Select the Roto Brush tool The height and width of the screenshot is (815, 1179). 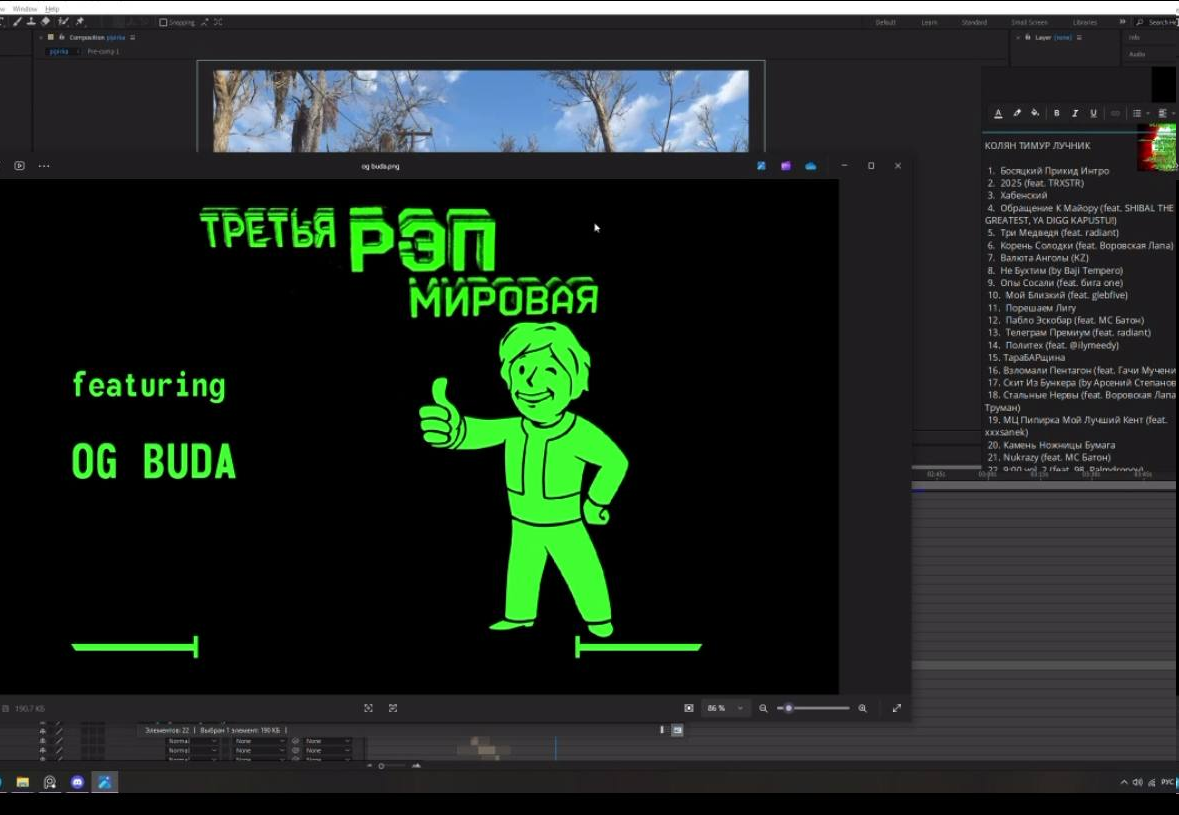(63, 22)
